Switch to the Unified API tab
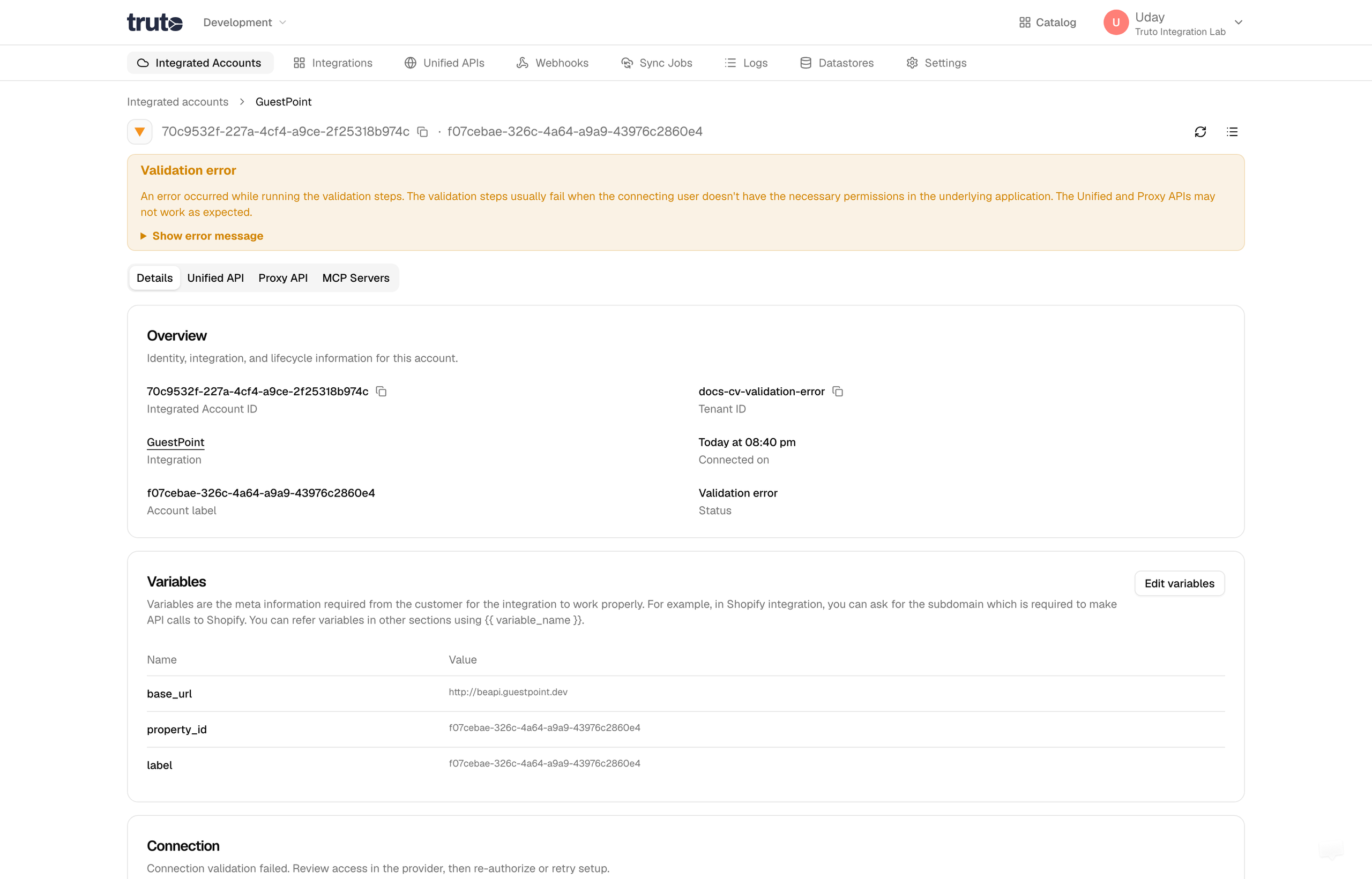Image resolution: width=1372 pixels, height=879 pixels. (x=215, y=278)
